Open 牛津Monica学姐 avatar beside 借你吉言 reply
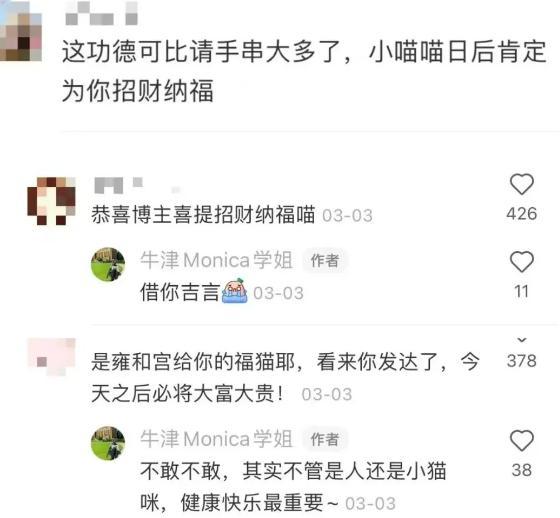Viewport: 560px width, 518px height. coord(108,264)
